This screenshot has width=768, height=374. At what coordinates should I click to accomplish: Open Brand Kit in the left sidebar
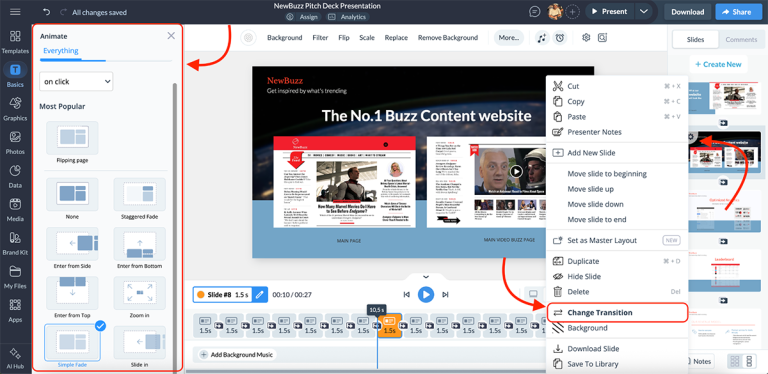[15, 243]
